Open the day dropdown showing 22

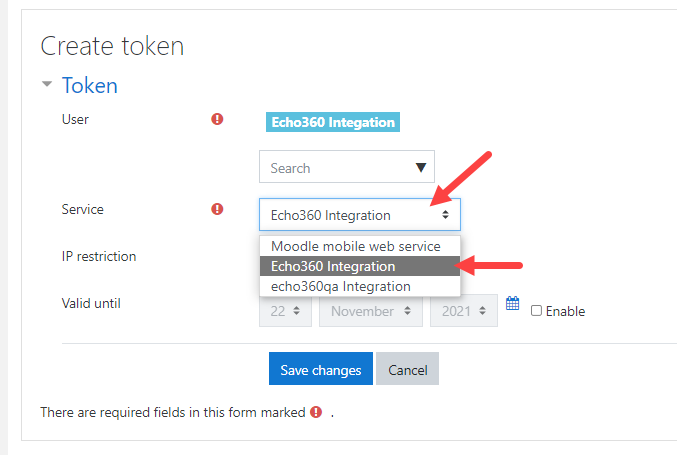[285, 311]
